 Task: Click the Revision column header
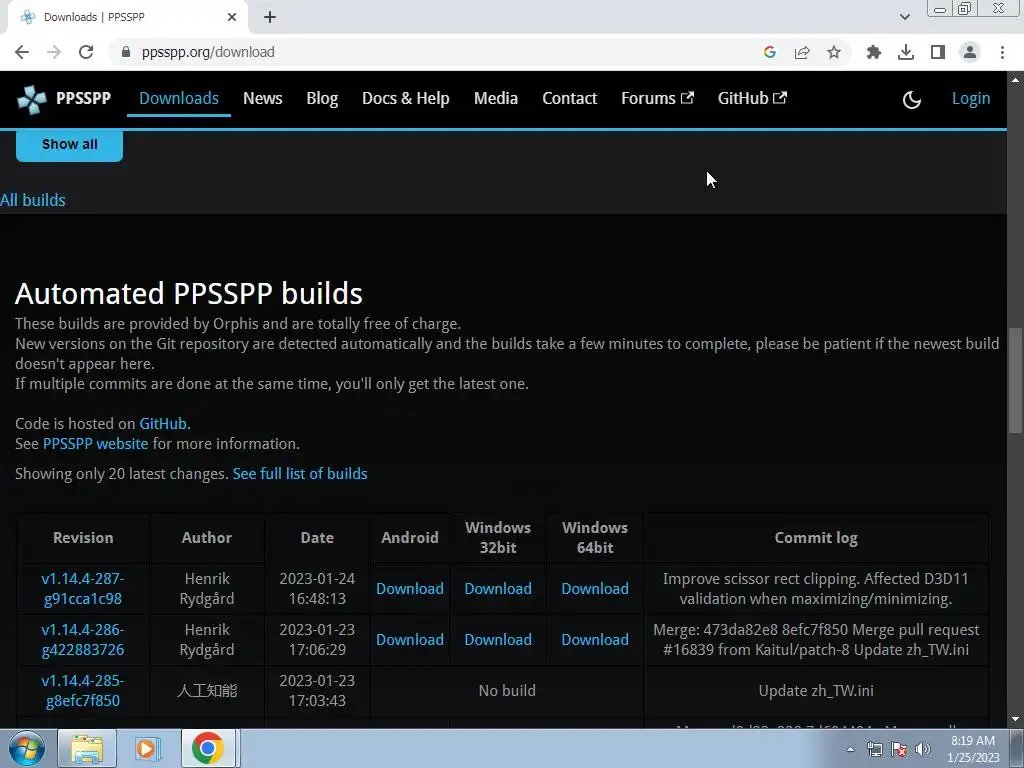click(x=83, y=538)
